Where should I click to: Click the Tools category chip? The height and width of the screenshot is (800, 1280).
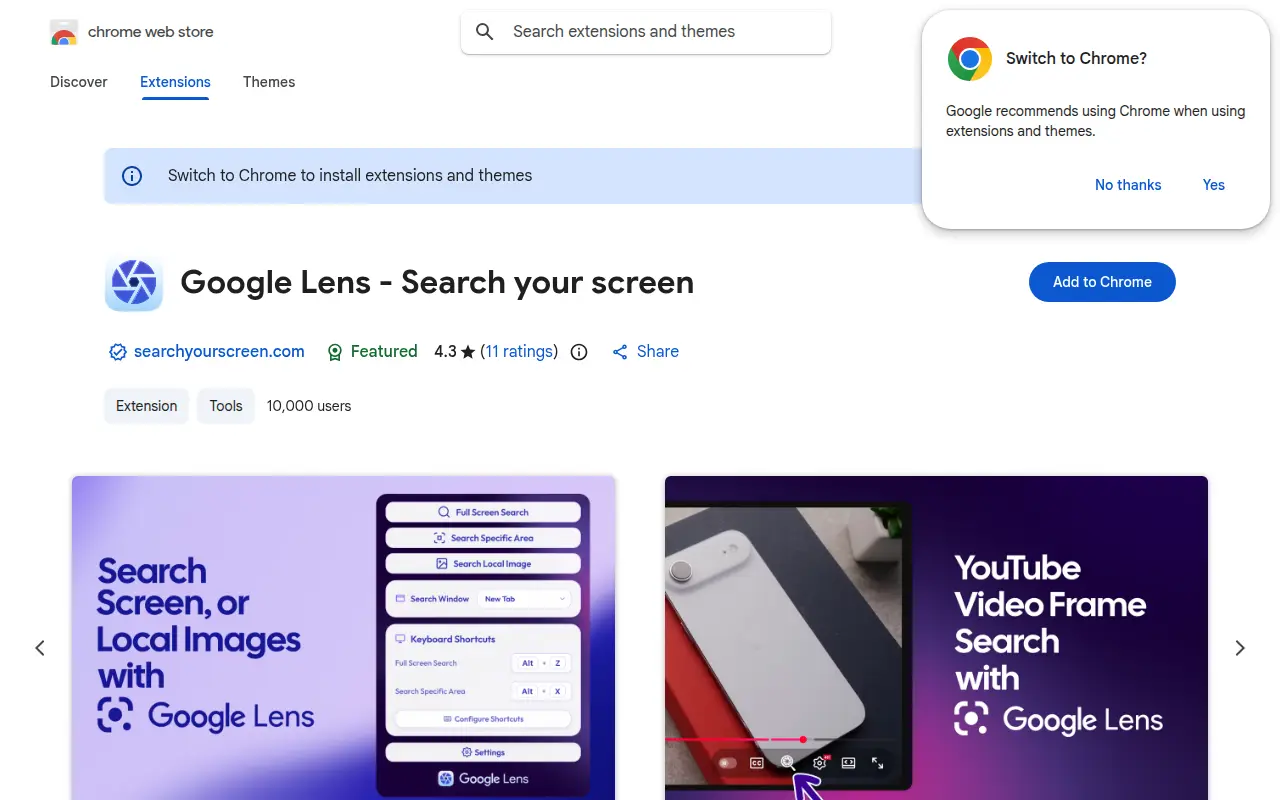(x=226, y=406)
